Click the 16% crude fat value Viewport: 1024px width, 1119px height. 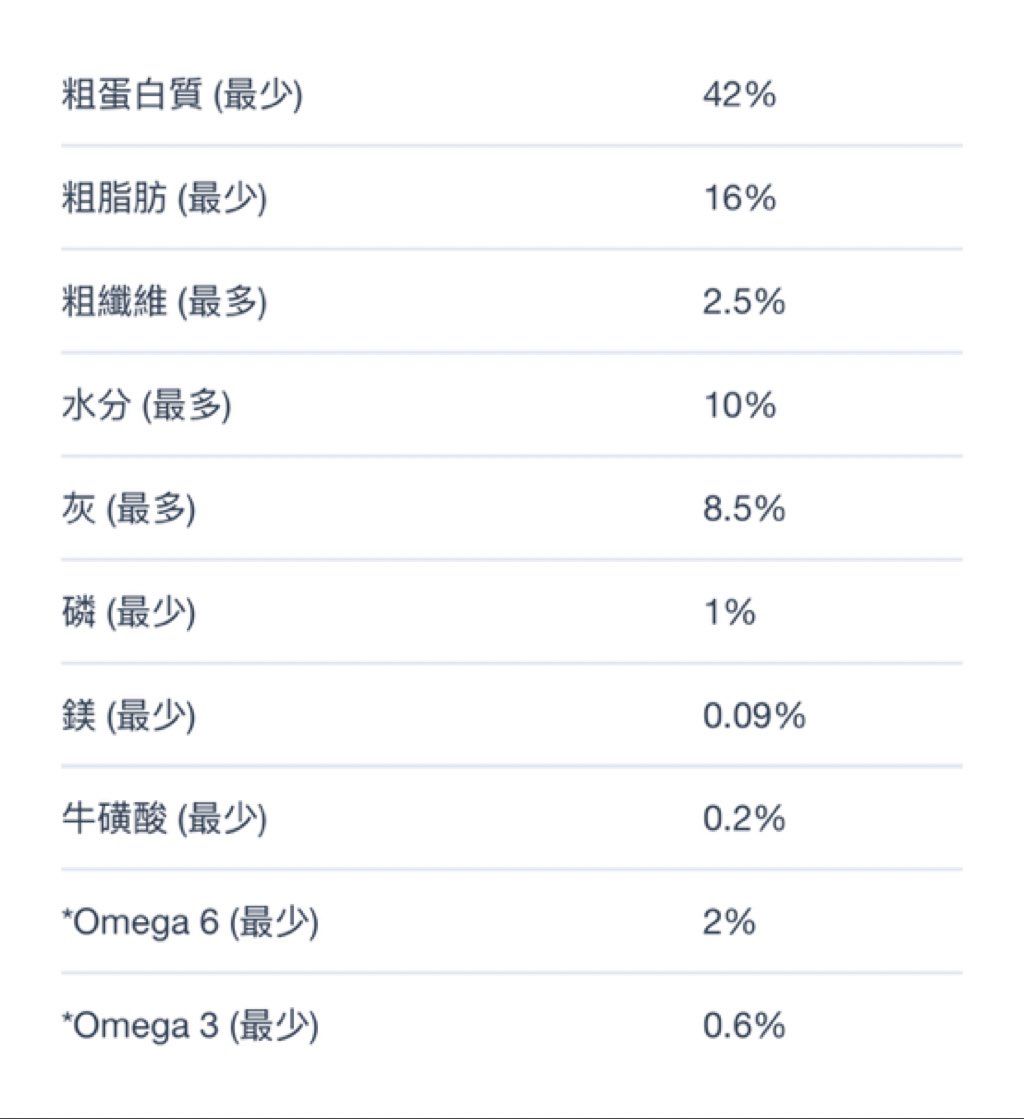[740, 198]
